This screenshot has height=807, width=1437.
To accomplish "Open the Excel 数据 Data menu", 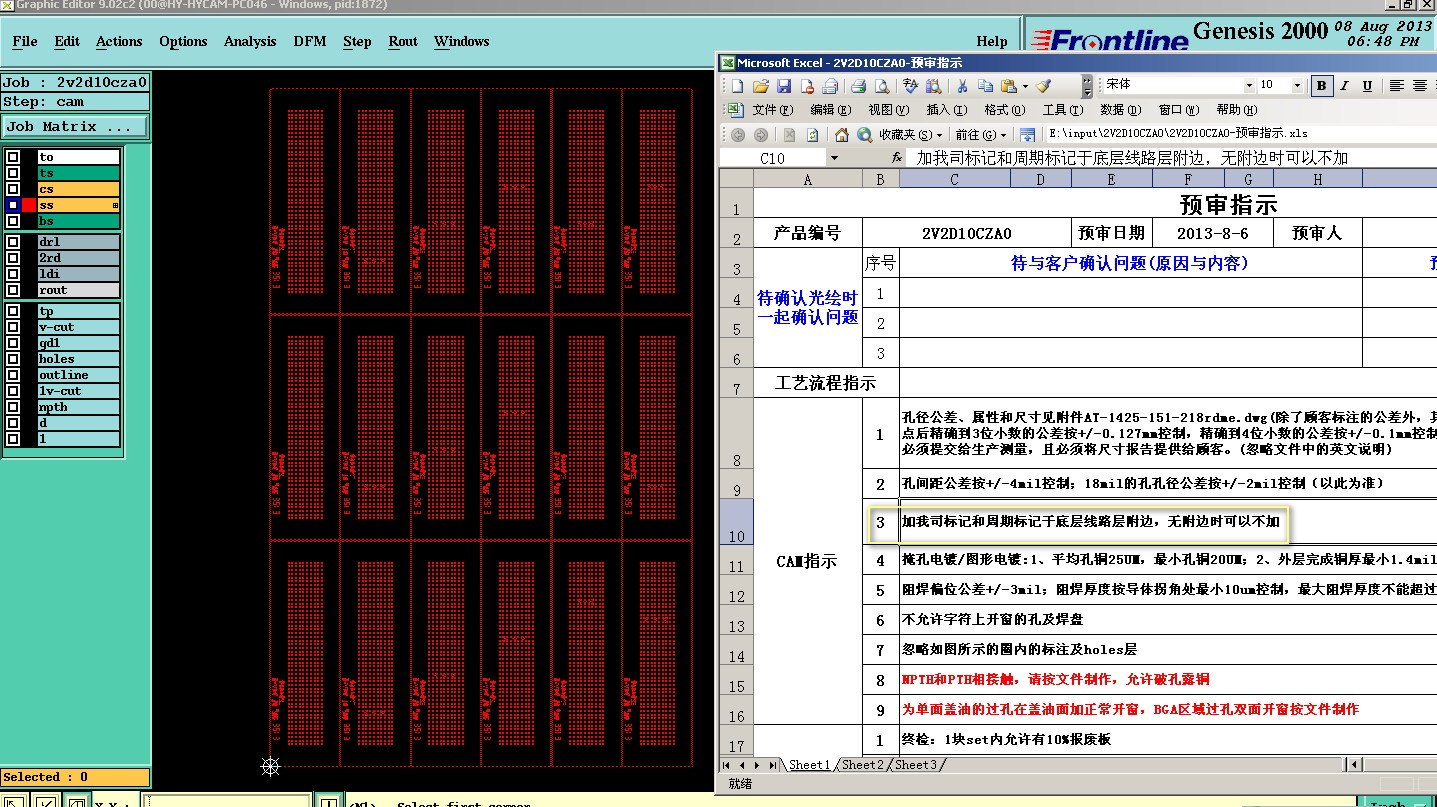I will click(1120, 110).
